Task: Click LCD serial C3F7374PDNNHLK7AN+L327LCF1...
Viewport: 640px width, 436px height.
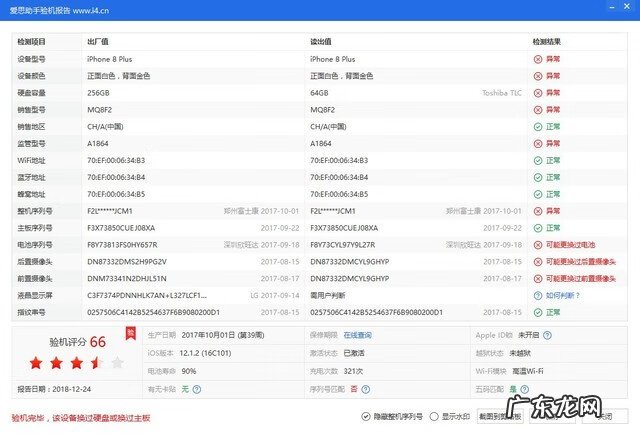Action: [x=147, y=296]
